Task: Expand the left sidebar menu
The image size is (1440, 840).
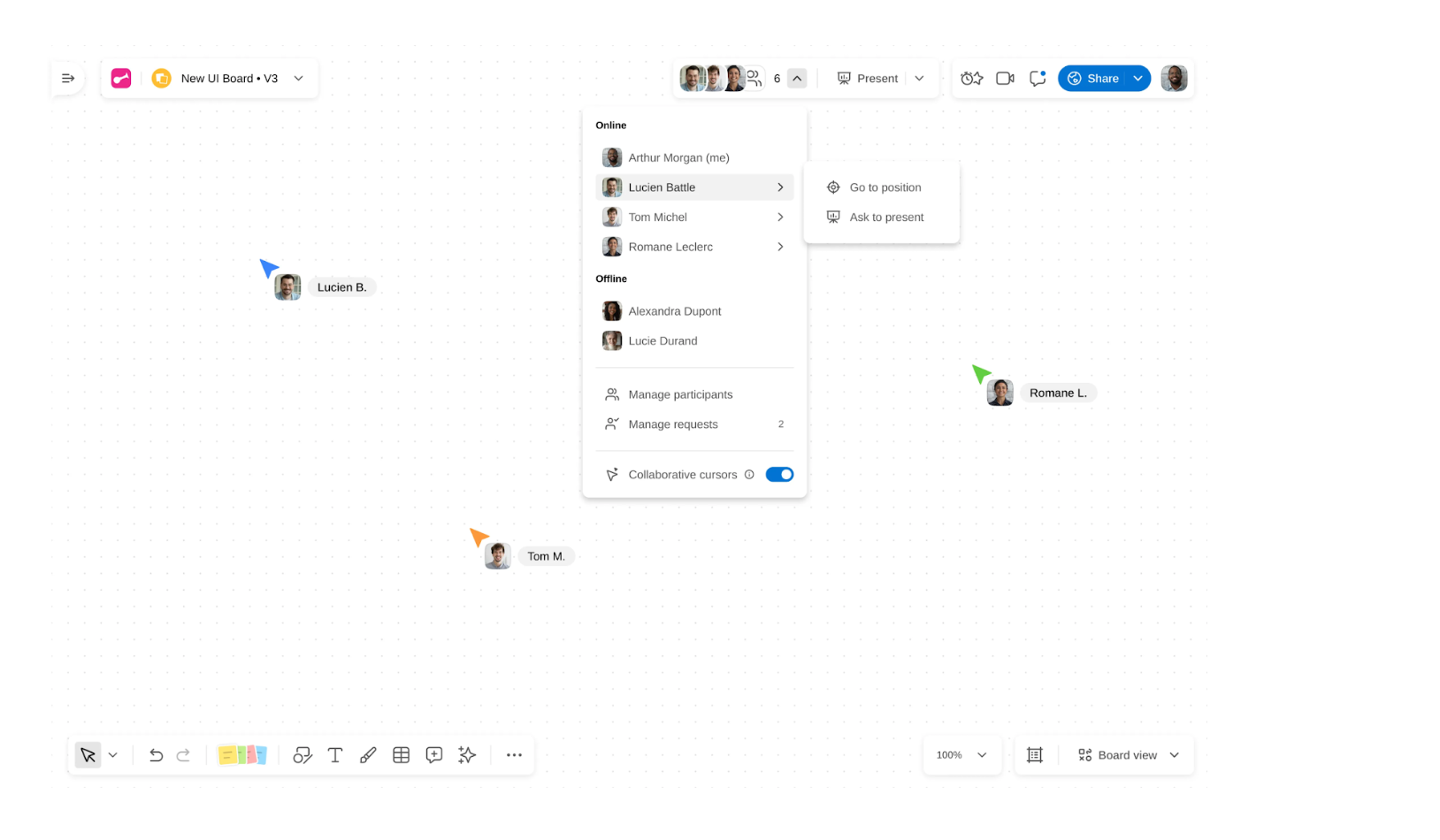Action: 68,79
